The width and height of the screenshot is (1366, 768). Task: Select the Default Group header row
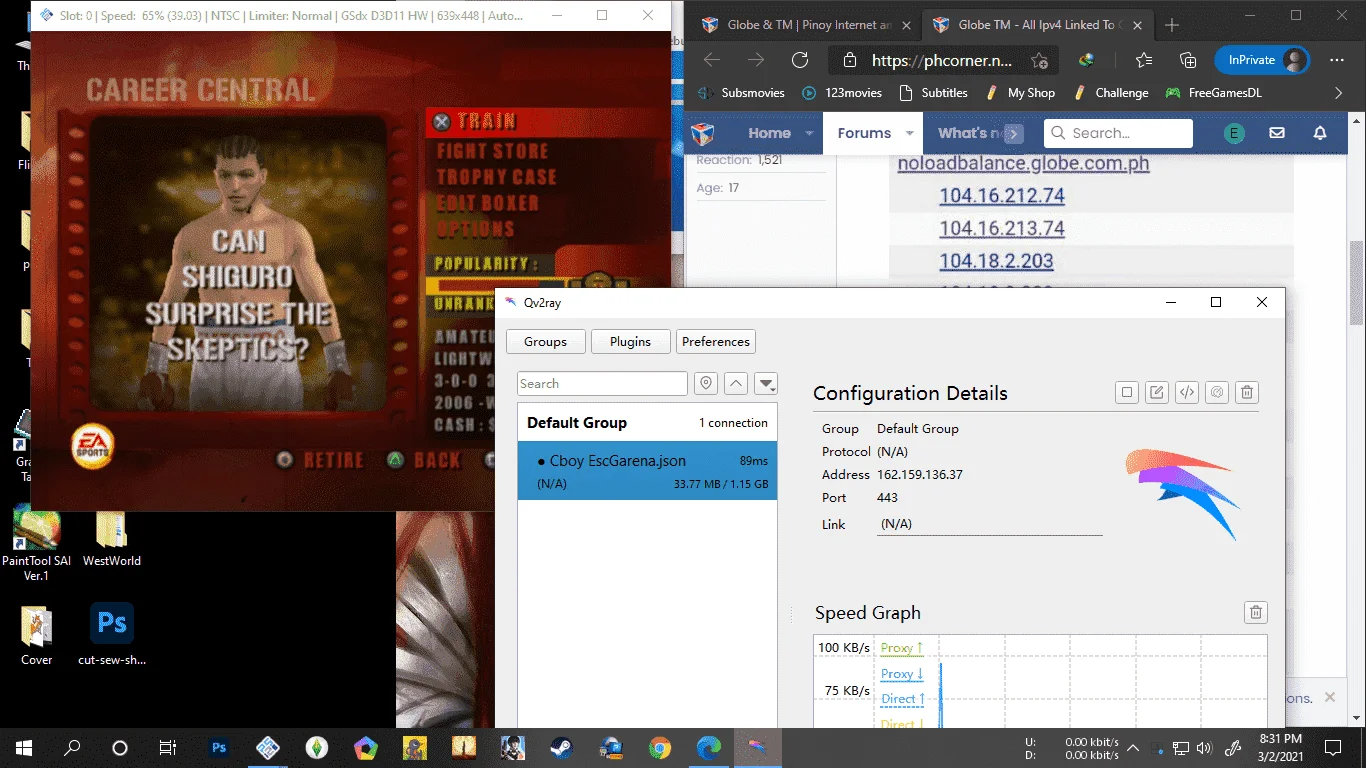[x=647, y=422]
